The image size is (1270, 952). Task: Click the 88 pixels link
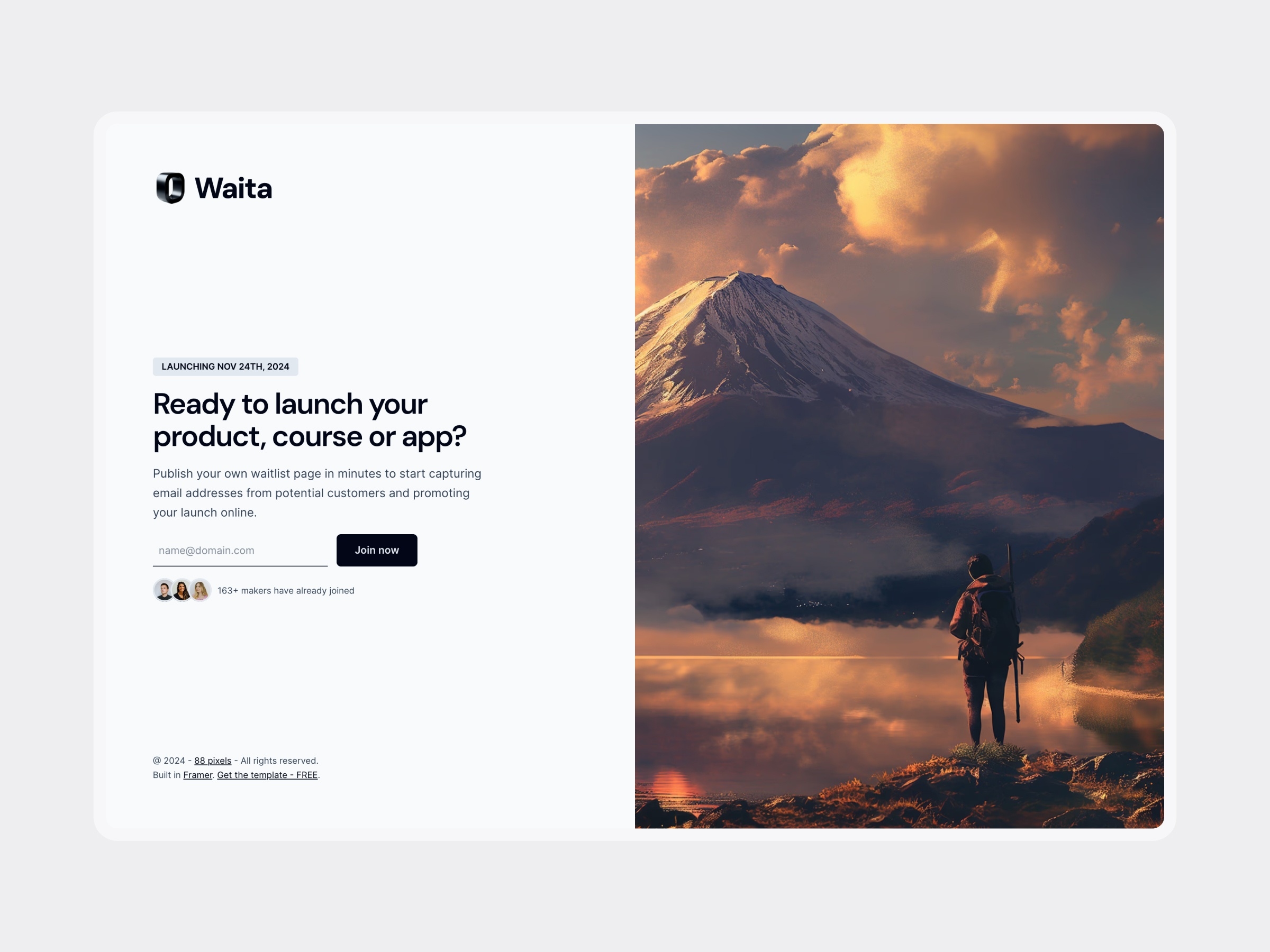[x=213, y=760]
